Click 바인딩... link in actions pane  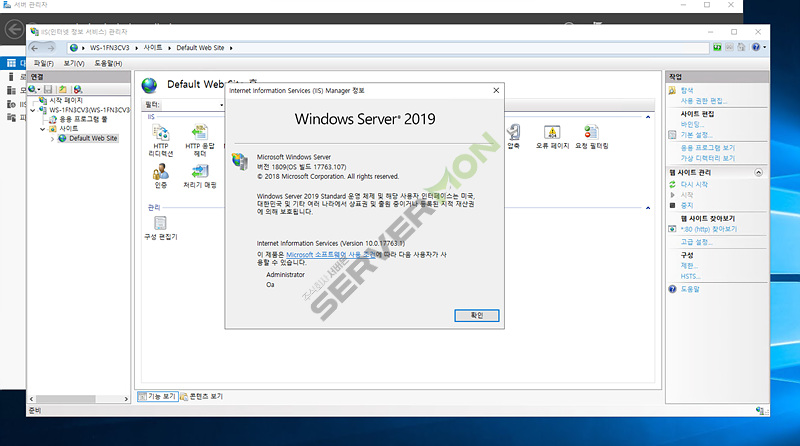tap(692, 125)
